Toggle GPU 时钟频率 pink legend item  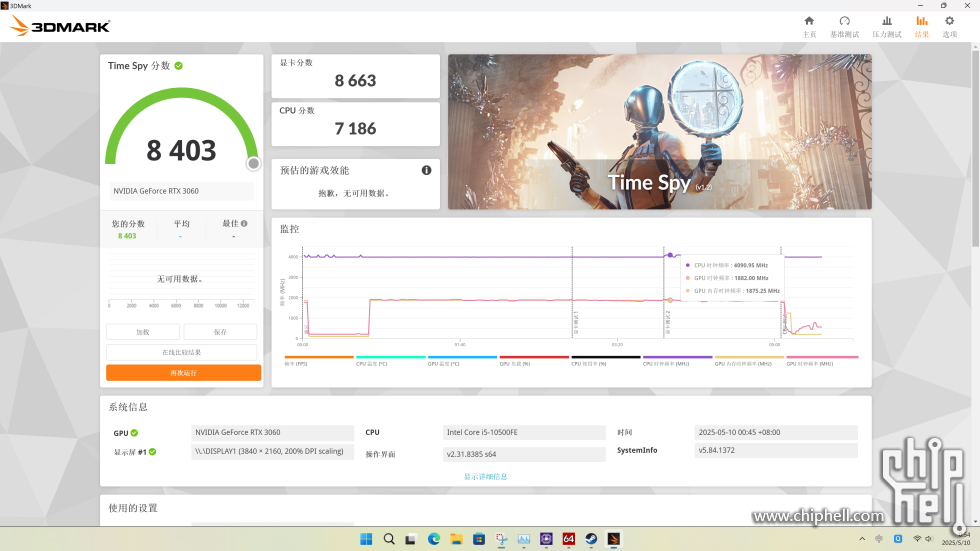pyautogui.click(x=822, y=360)
